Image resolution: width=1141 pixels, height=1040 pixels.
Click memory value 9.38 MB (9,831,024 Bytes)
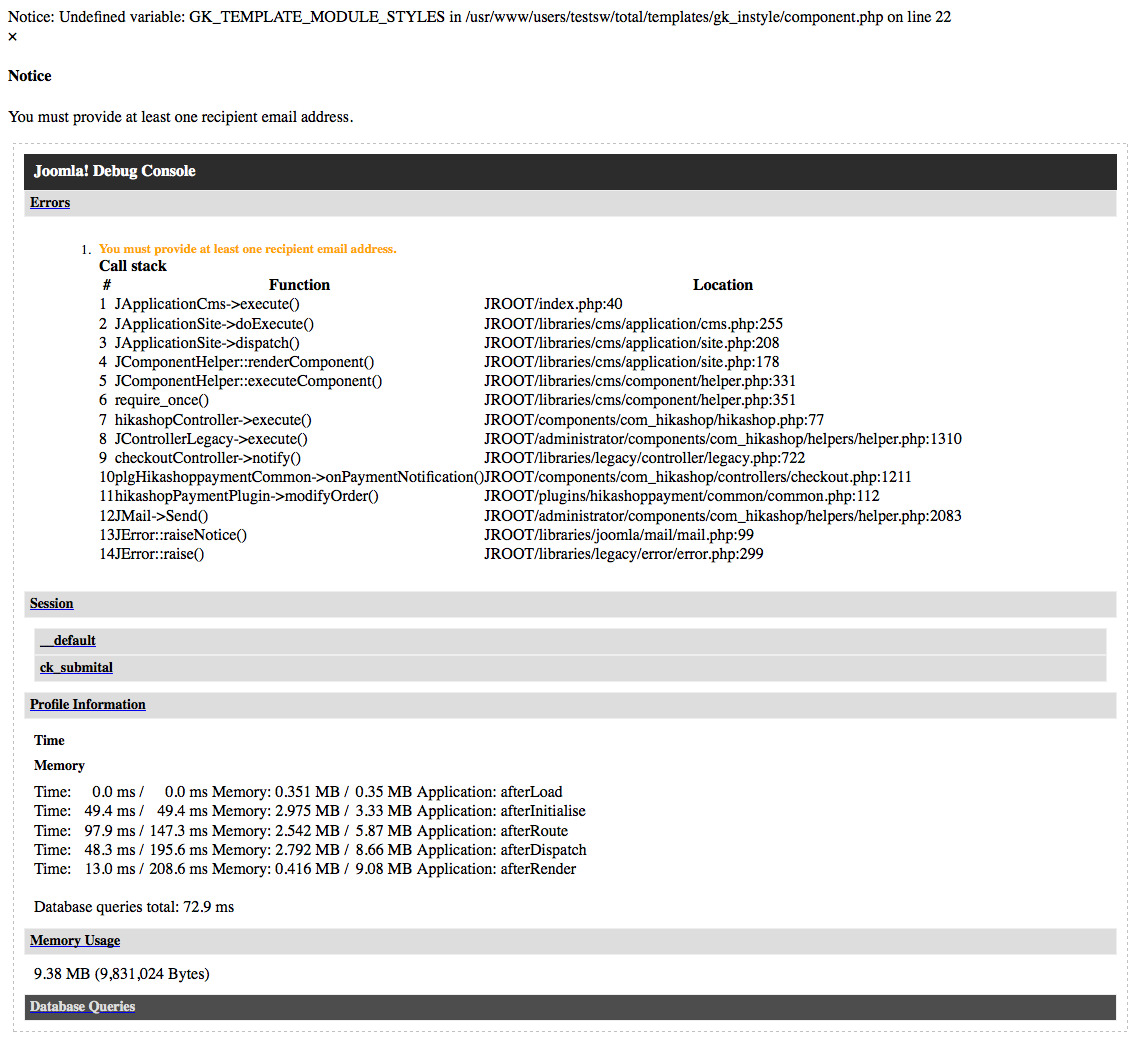click(122, 974)
